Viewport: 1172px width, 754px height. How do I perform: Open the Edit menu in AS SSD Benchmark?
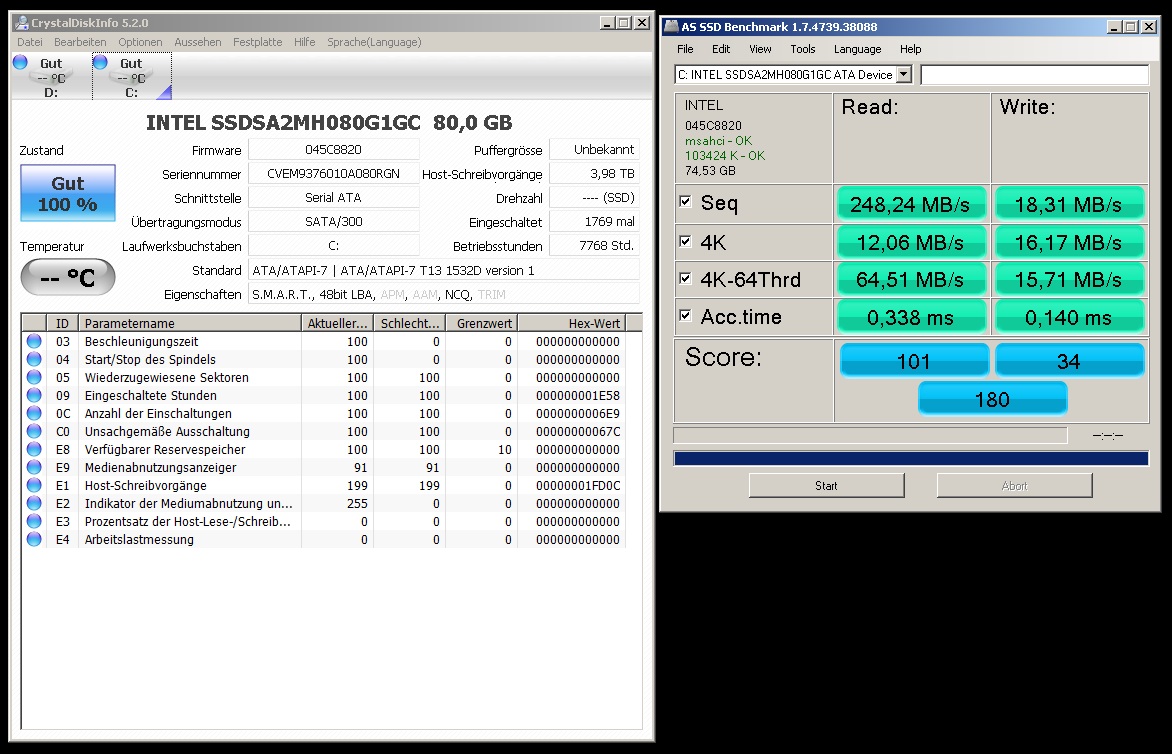[x=721, y=49]
